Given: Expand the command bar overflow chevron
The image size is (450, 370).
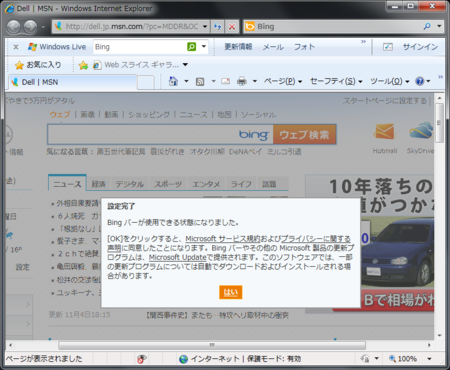Looking at the screenshot, I should click(440, 77).
